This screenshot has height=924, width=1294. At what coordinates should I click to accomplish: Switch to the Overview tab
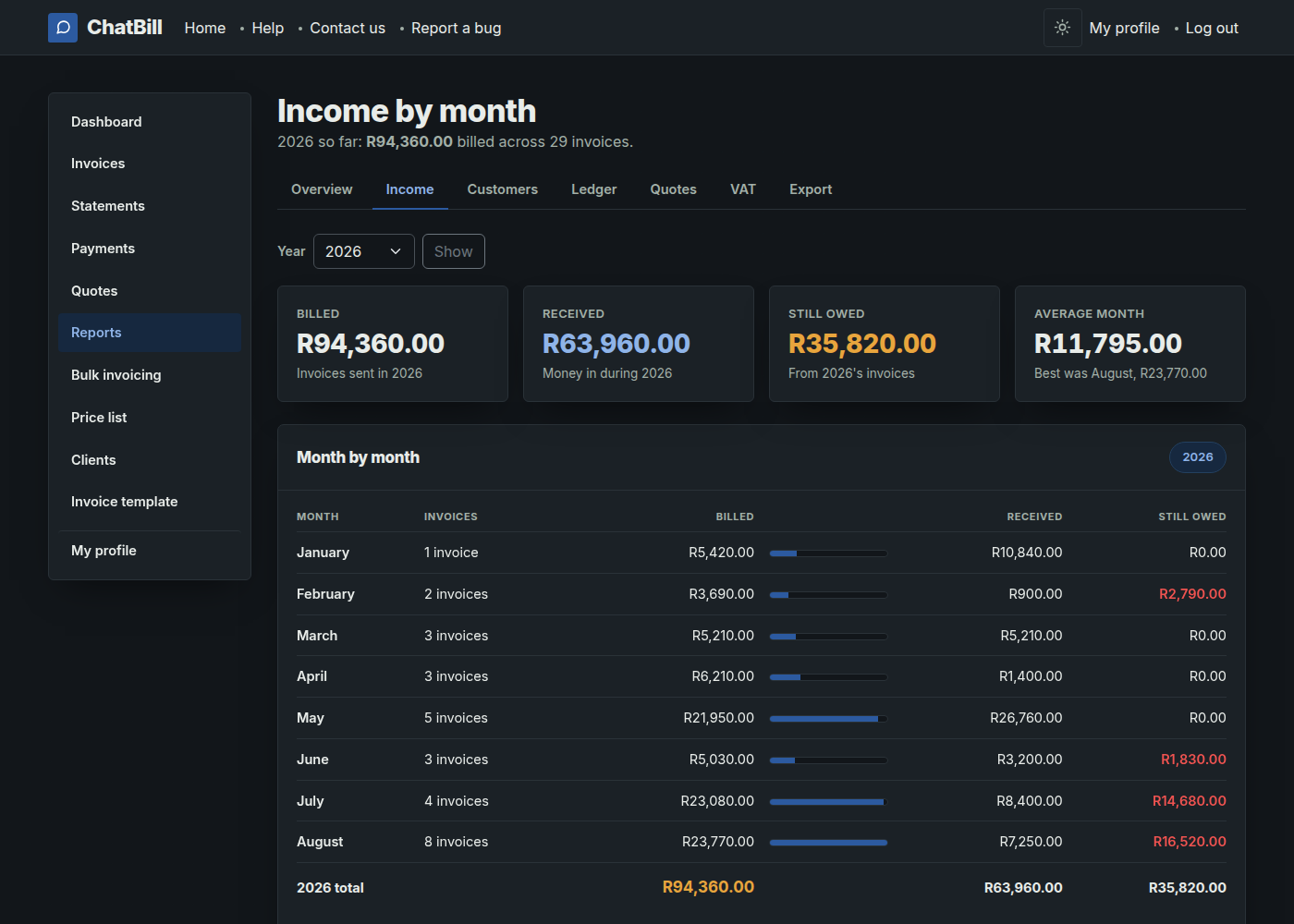(x=322, y=189)
